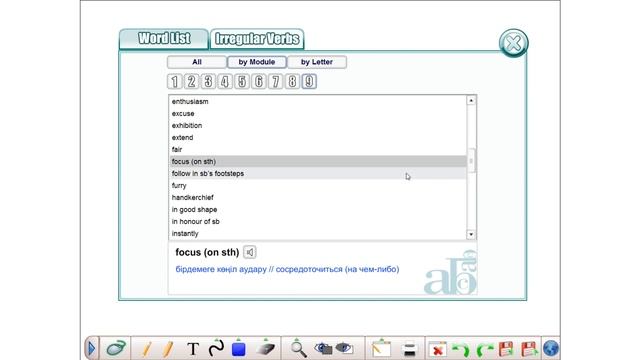640x360 pixels.
Task: Click the green redo arrow
Action: click(484, 350)
